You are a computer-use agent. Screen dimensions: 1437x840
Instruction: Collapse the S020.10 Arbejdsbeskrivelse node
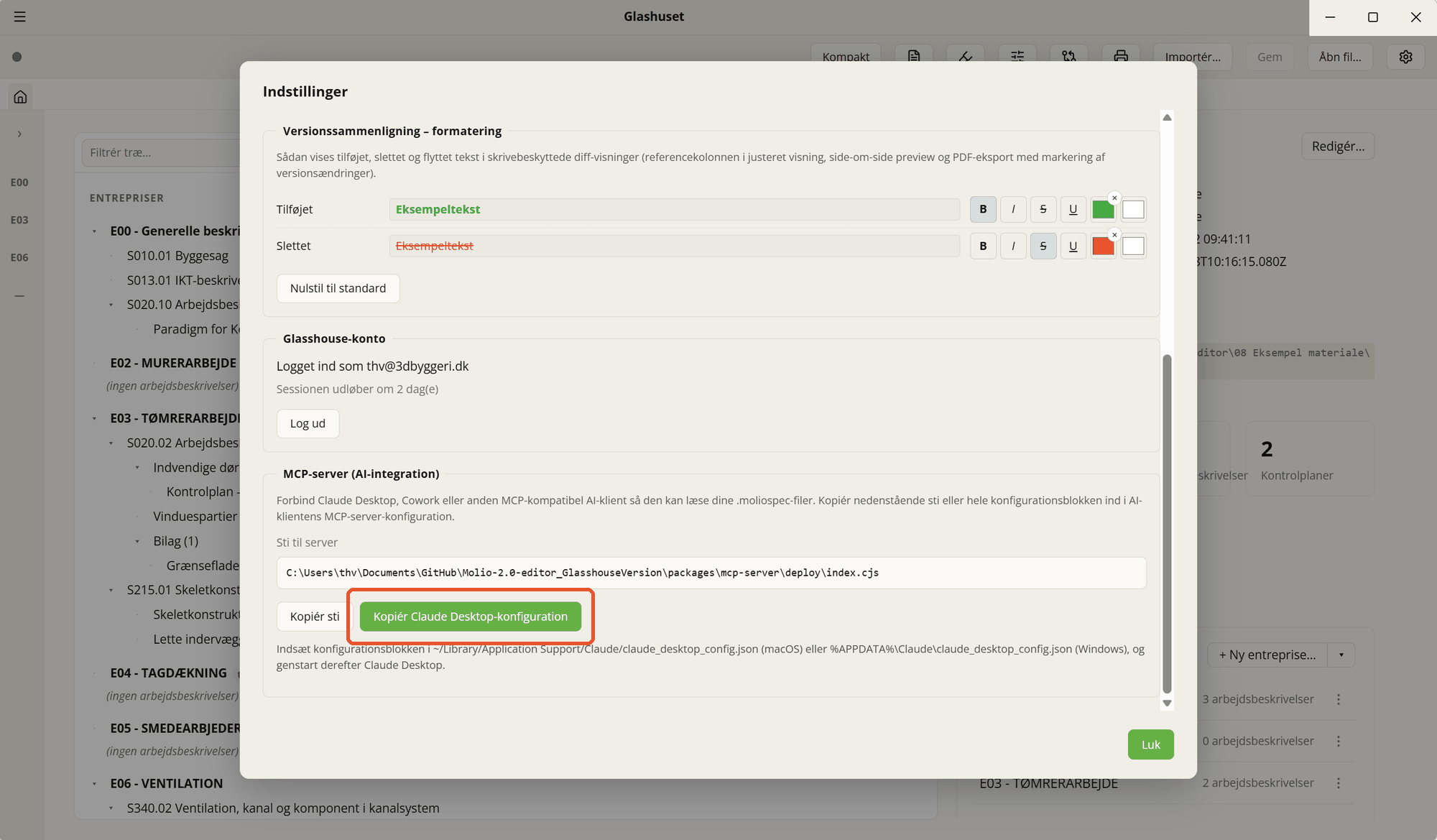111,305
